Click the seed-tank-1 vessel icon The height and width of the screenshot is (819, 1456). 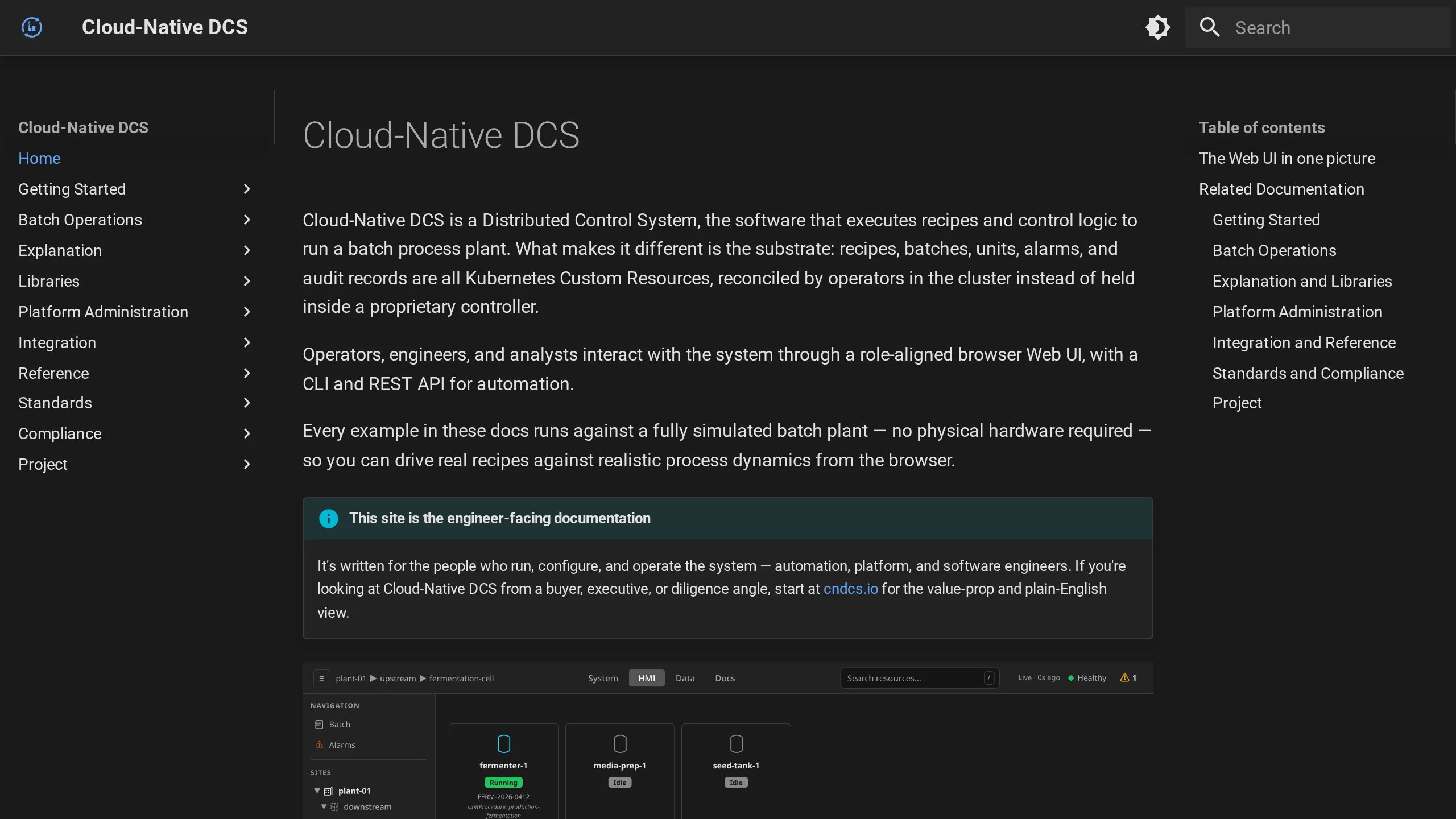click(x=737, y=744)
